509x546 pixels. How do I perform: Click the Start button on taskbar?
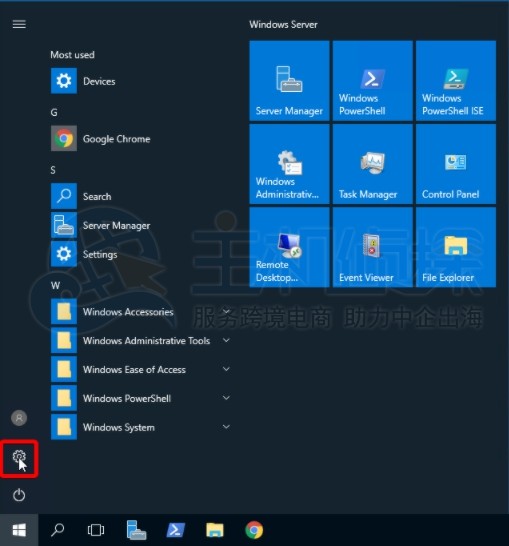click(x=19, y=530)
